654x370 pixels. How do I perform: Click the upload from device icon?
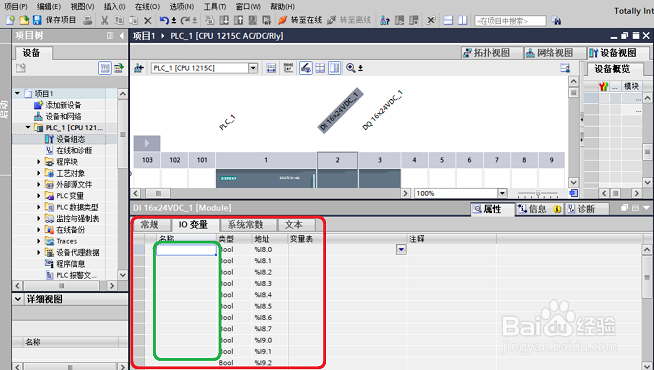[x=239, y=20]
